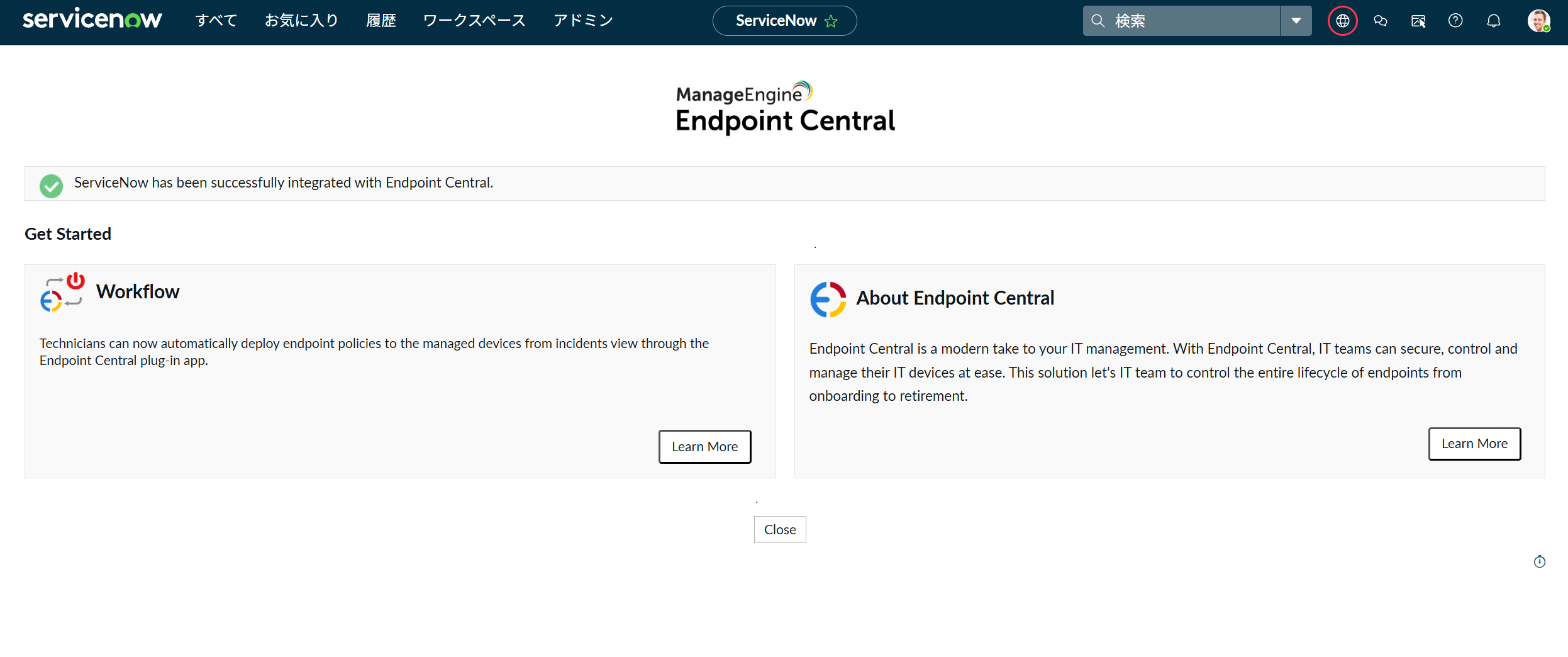Click Learn More under About Endpoint Central
Image resolution: width=1568 pixels, height=657 pixels.
click(1474, 444)
